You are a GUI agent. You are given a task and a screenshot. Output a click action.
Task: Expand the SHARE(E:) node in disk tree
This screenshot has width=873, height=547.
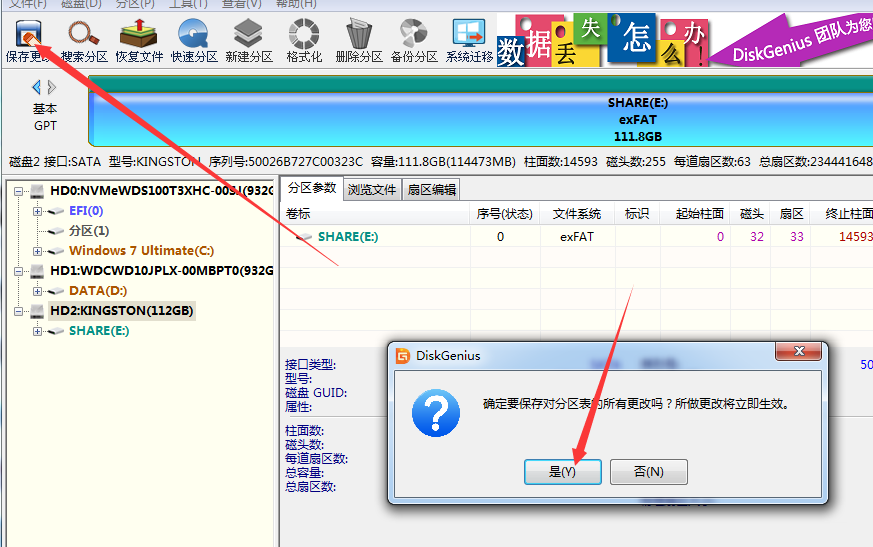tap(37, 331)
